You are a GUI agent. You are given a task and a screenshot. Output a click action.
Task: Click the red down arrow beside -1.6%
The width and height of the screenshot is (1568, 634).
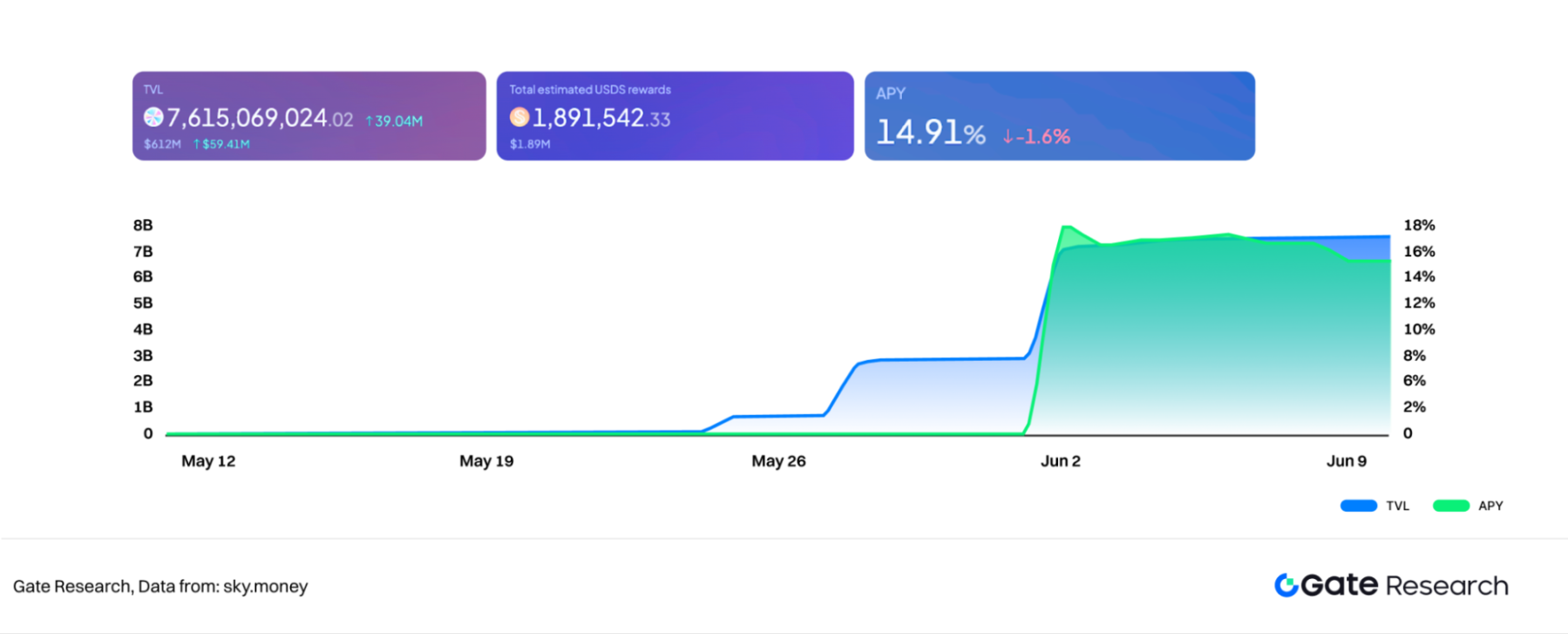[x=1008, y=137]
